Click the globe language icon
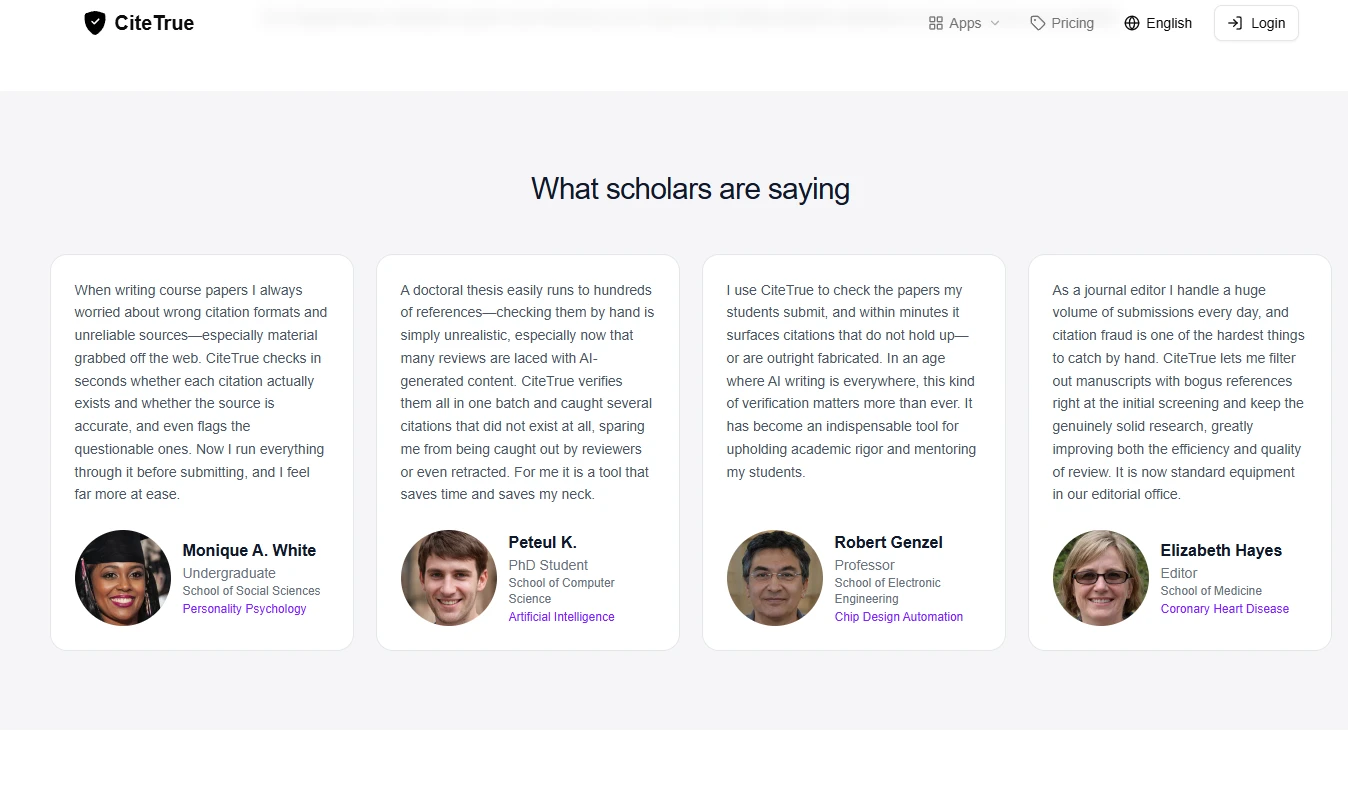 coord(1132,23)
